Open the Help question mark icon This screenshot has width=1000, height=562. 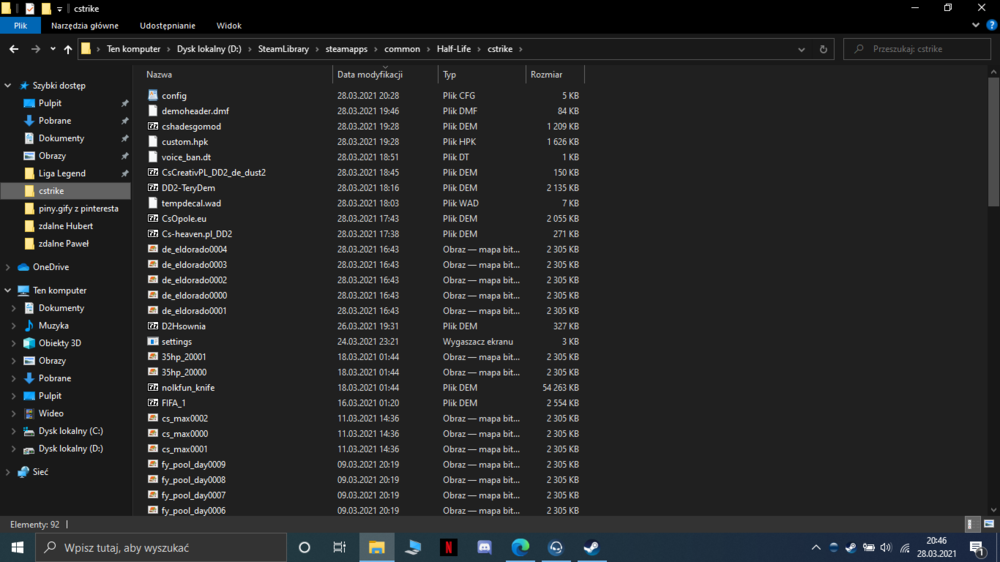[991, 26]
